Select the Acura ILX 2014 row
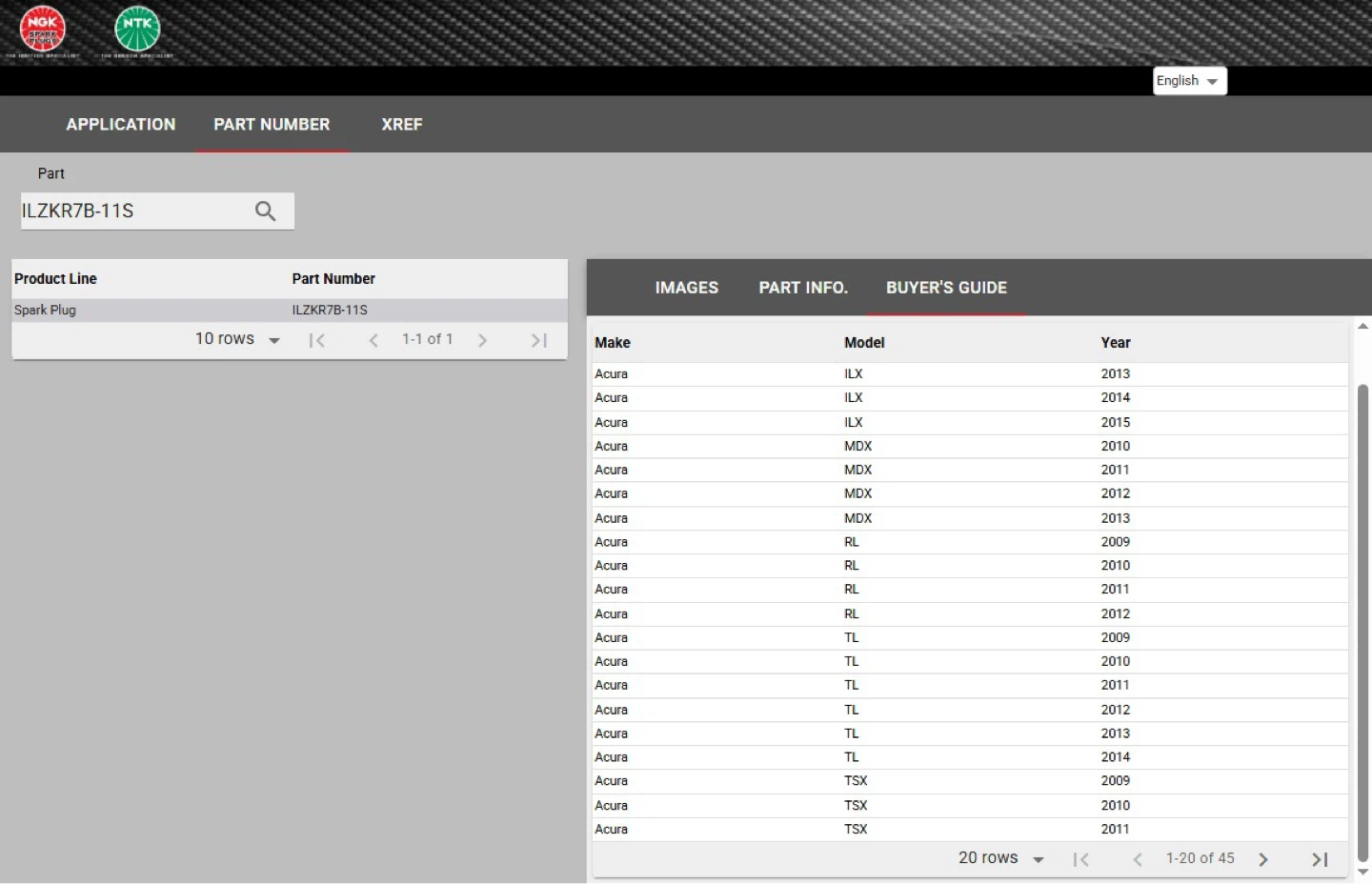This screenshot has height=884, width=1372. [x=970, y=398]
